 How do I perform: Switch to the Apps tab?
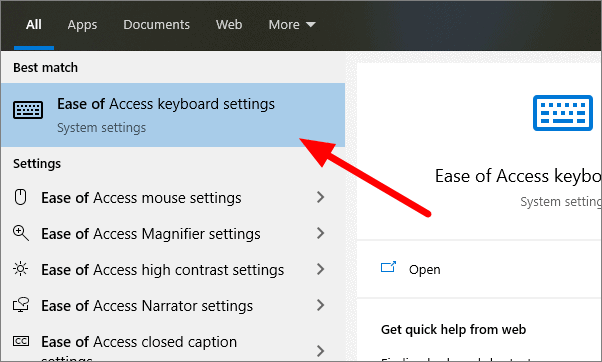point(82,25)
